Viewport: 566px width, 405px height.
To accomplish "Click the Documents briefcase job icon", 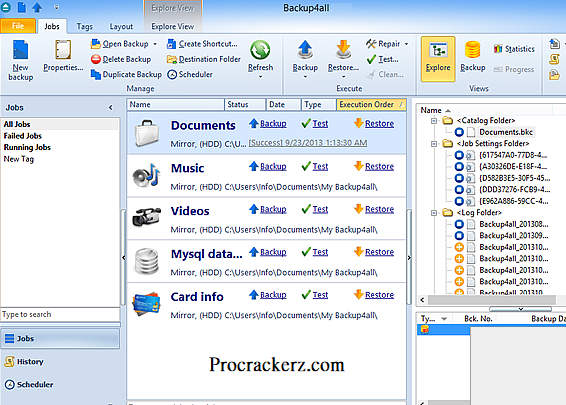I will click(x=147, y=133).
